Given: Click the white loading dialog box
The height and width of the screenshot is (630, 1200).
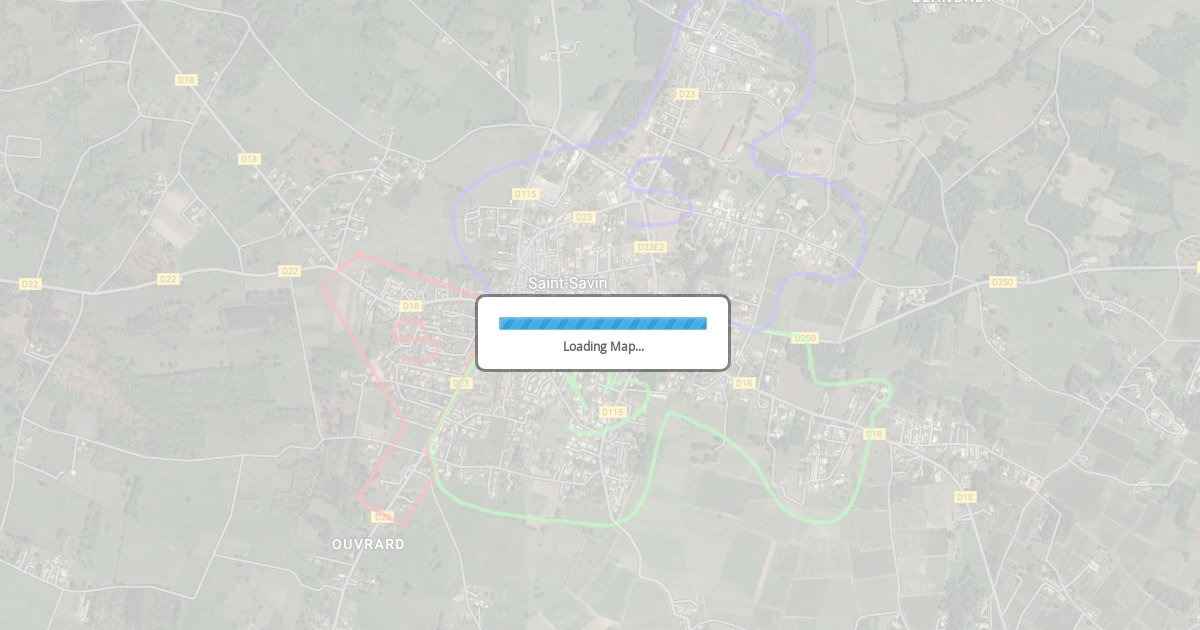Looking at the screenshot, I should tap(603, 333).
